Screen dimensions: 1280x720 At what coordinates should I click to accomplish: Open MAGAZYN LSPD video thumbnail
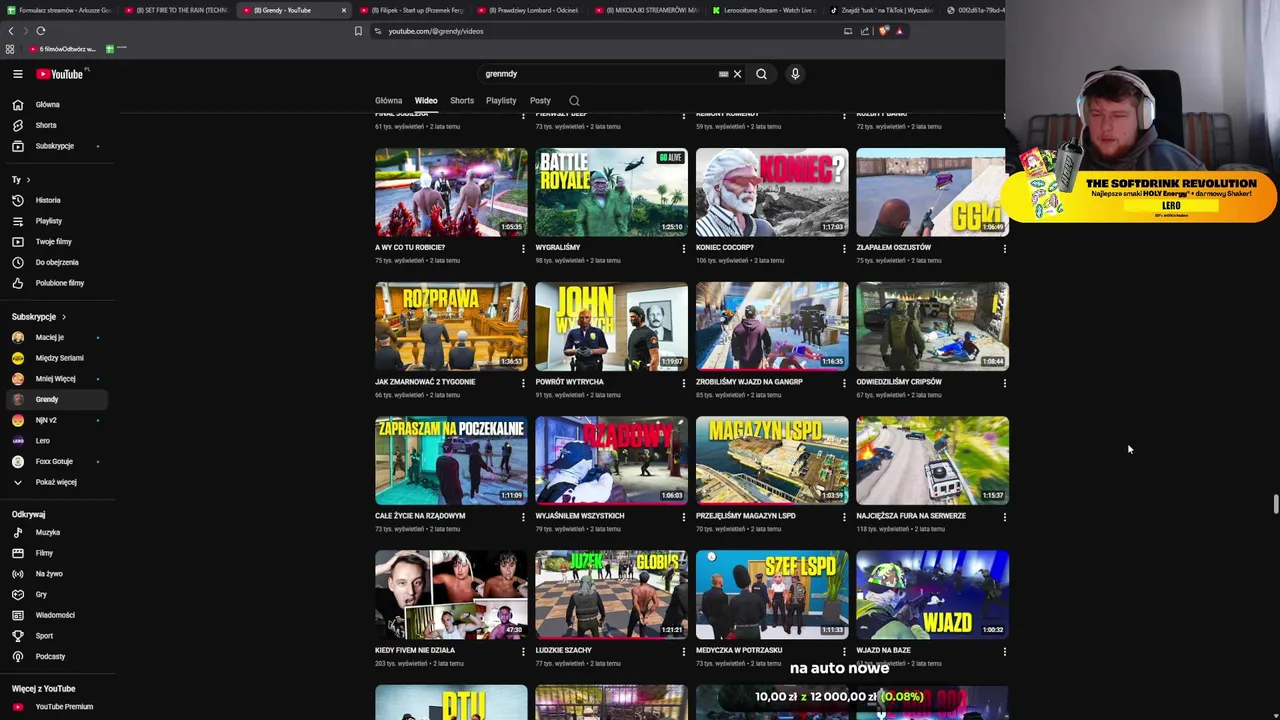click(772, 460)
